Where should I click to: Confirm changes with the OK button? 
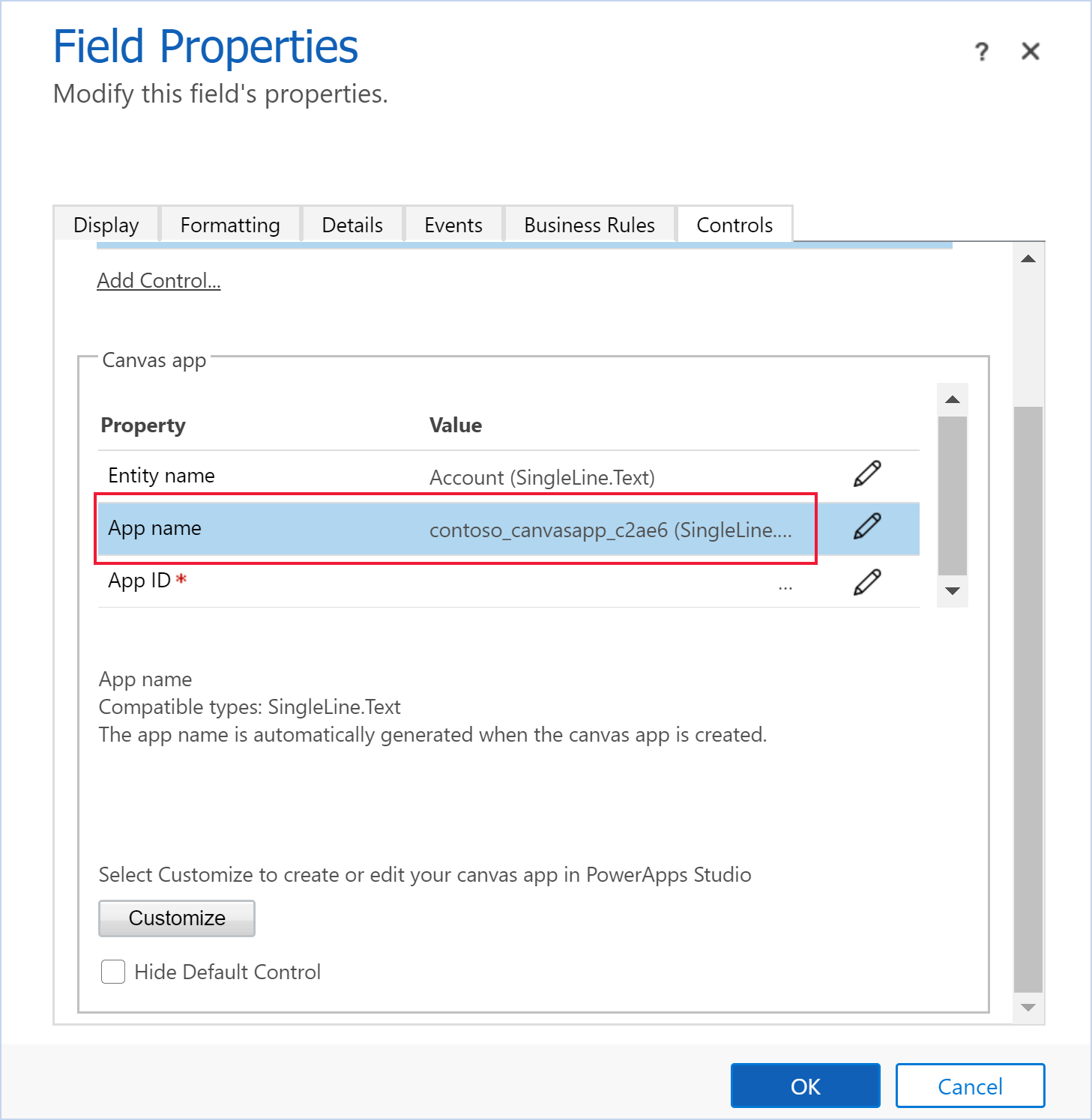(x=805, y=1086)
